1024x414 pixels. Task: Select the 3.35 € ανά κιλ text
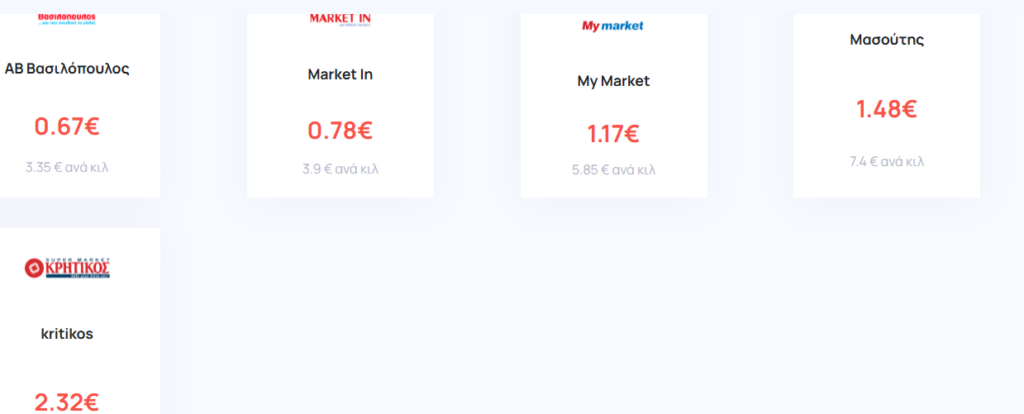click(67, 167)
